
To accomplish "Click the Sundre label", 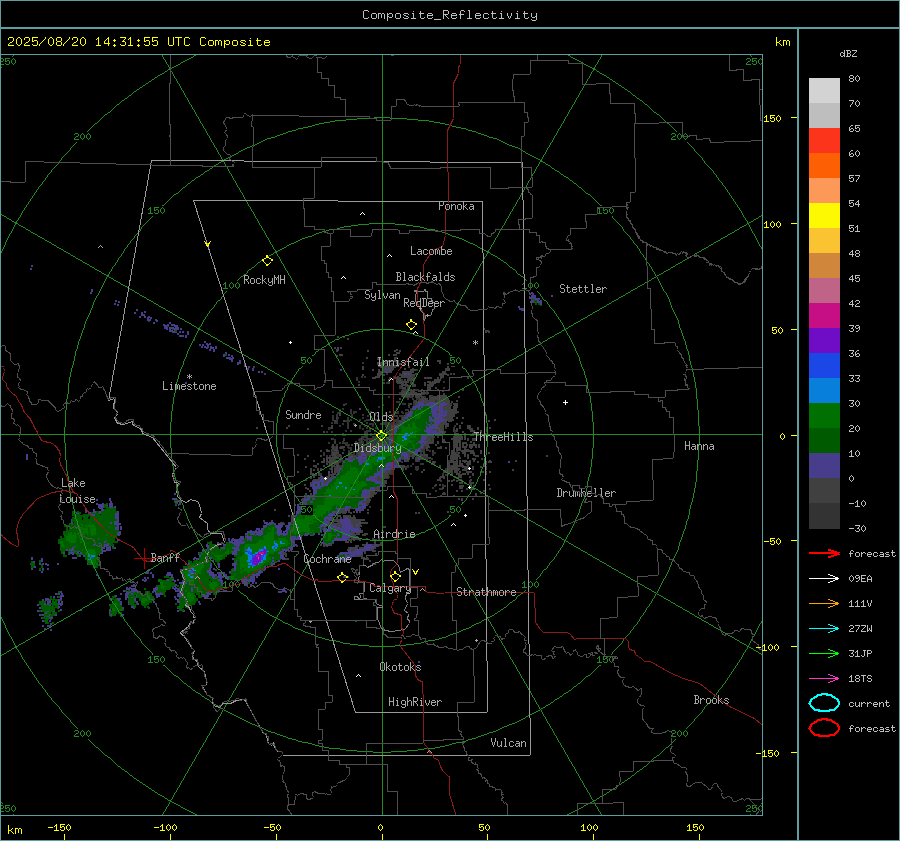I will 303,415.
